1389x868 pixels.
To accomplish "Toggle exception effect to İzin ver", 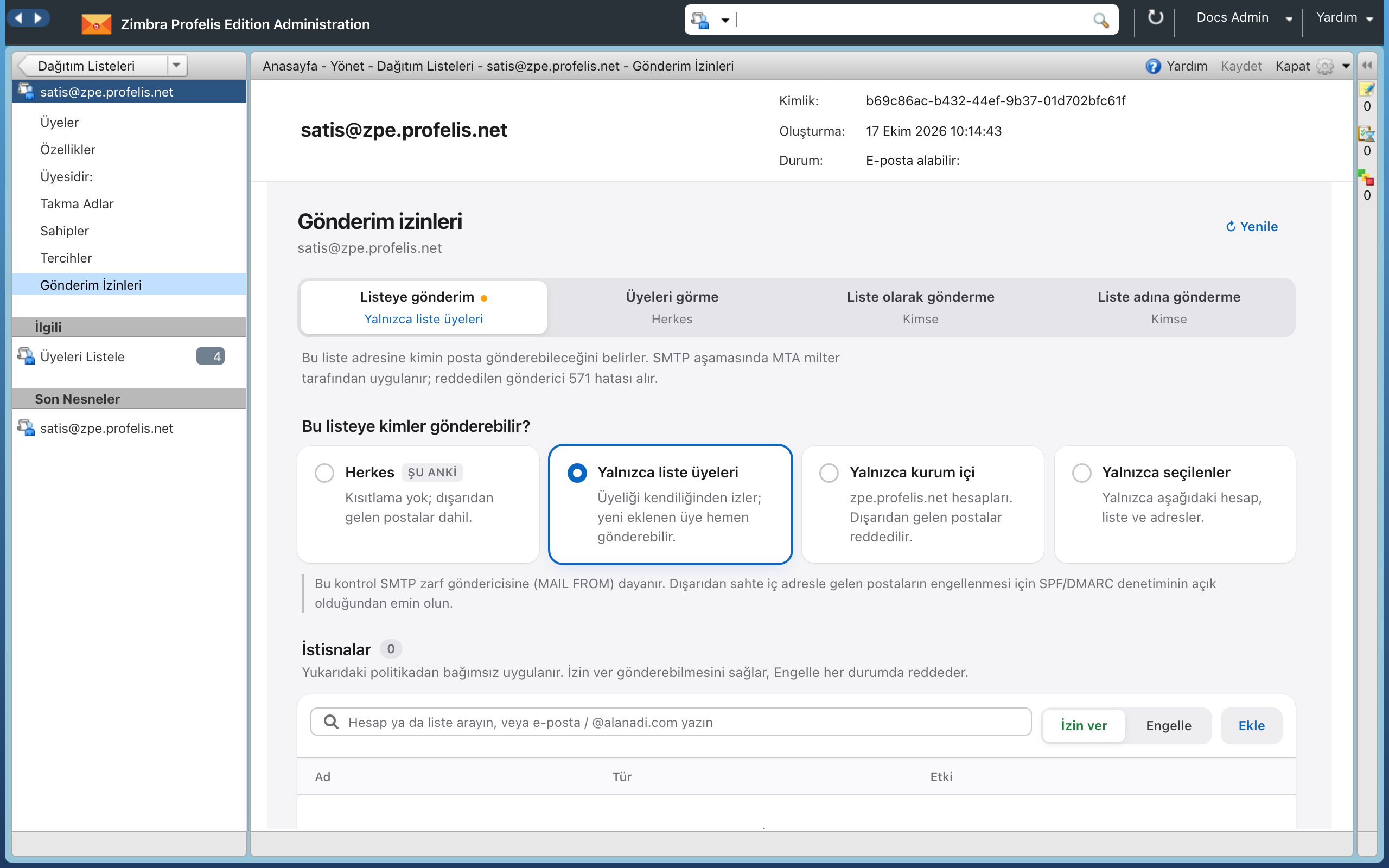I will point(1084,726).
